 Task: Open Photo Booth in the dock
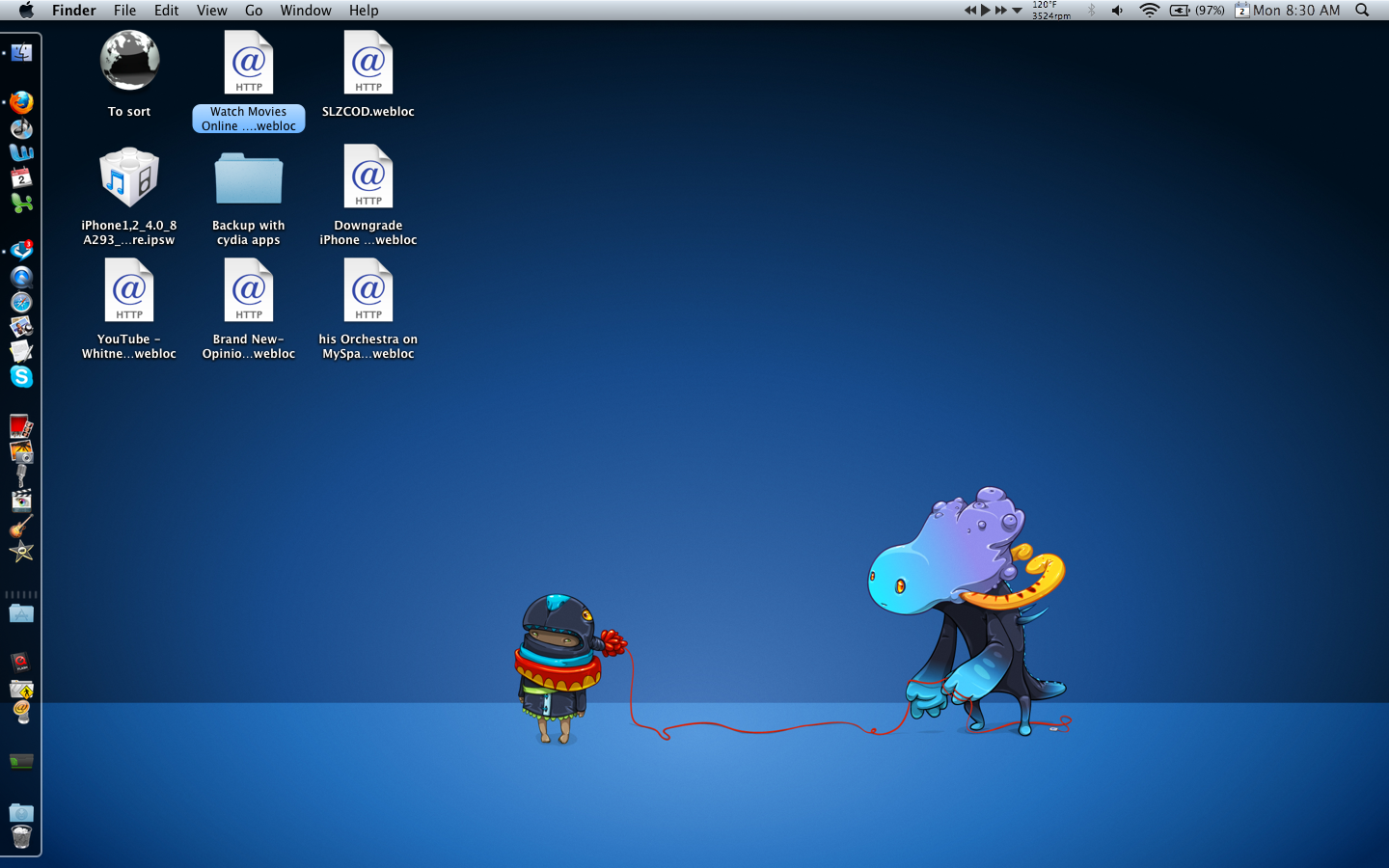tap(21, 426)
